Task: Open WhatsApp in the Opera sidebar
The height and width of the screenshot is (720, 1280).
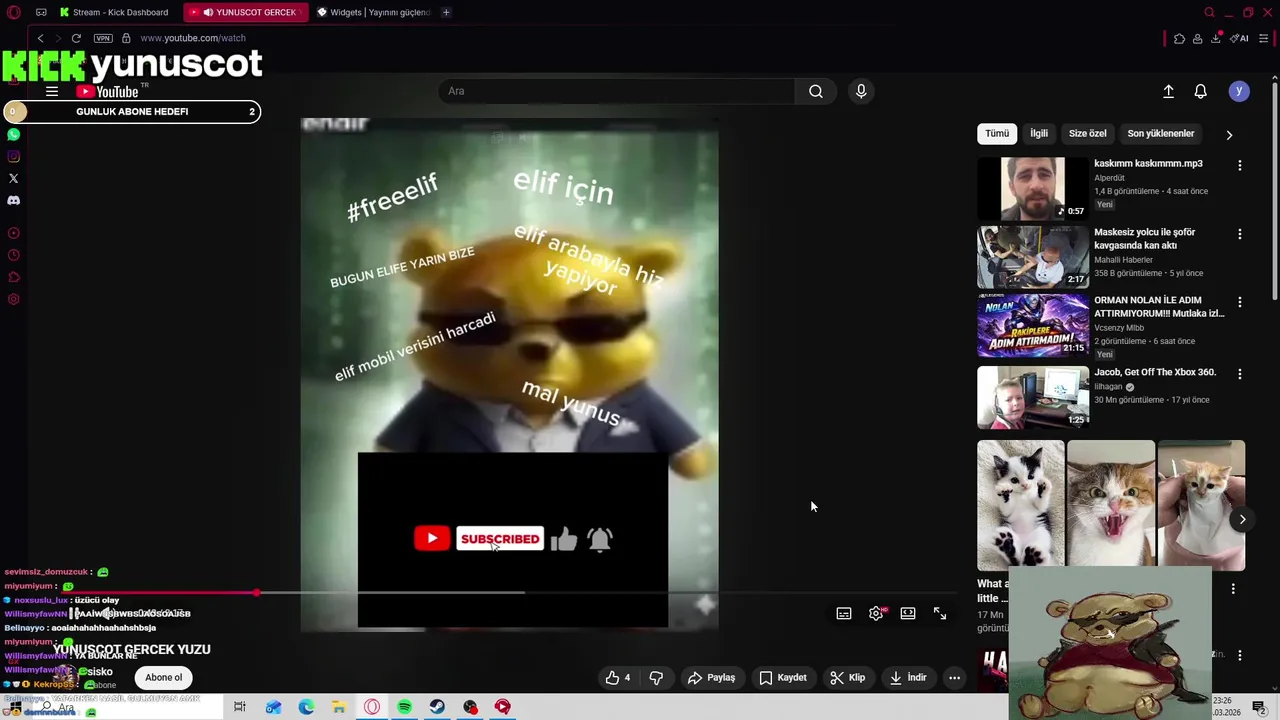Action: click(x=13, y=134)
